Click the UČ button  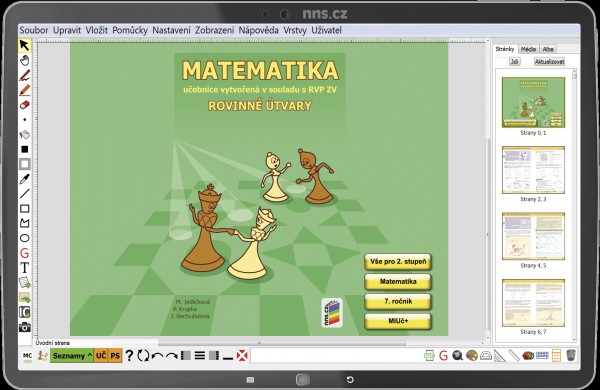(x=101, y=356)
